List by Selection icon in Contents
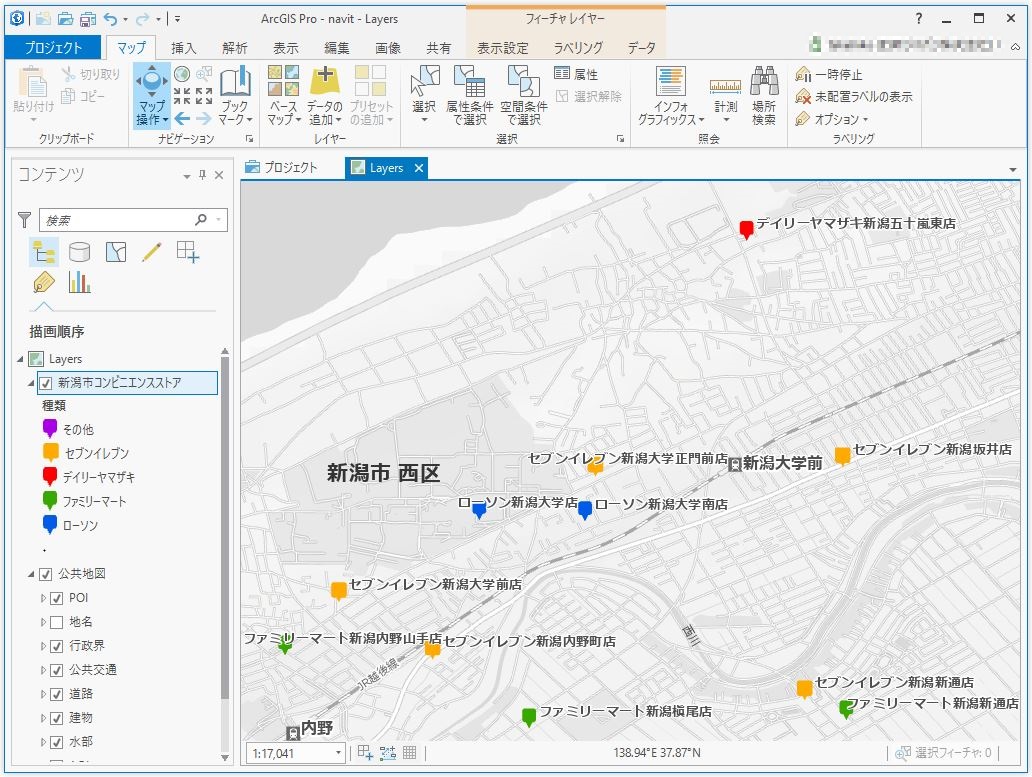The height and width of the screenshot is (777, 1032). [x=116, y=252]
